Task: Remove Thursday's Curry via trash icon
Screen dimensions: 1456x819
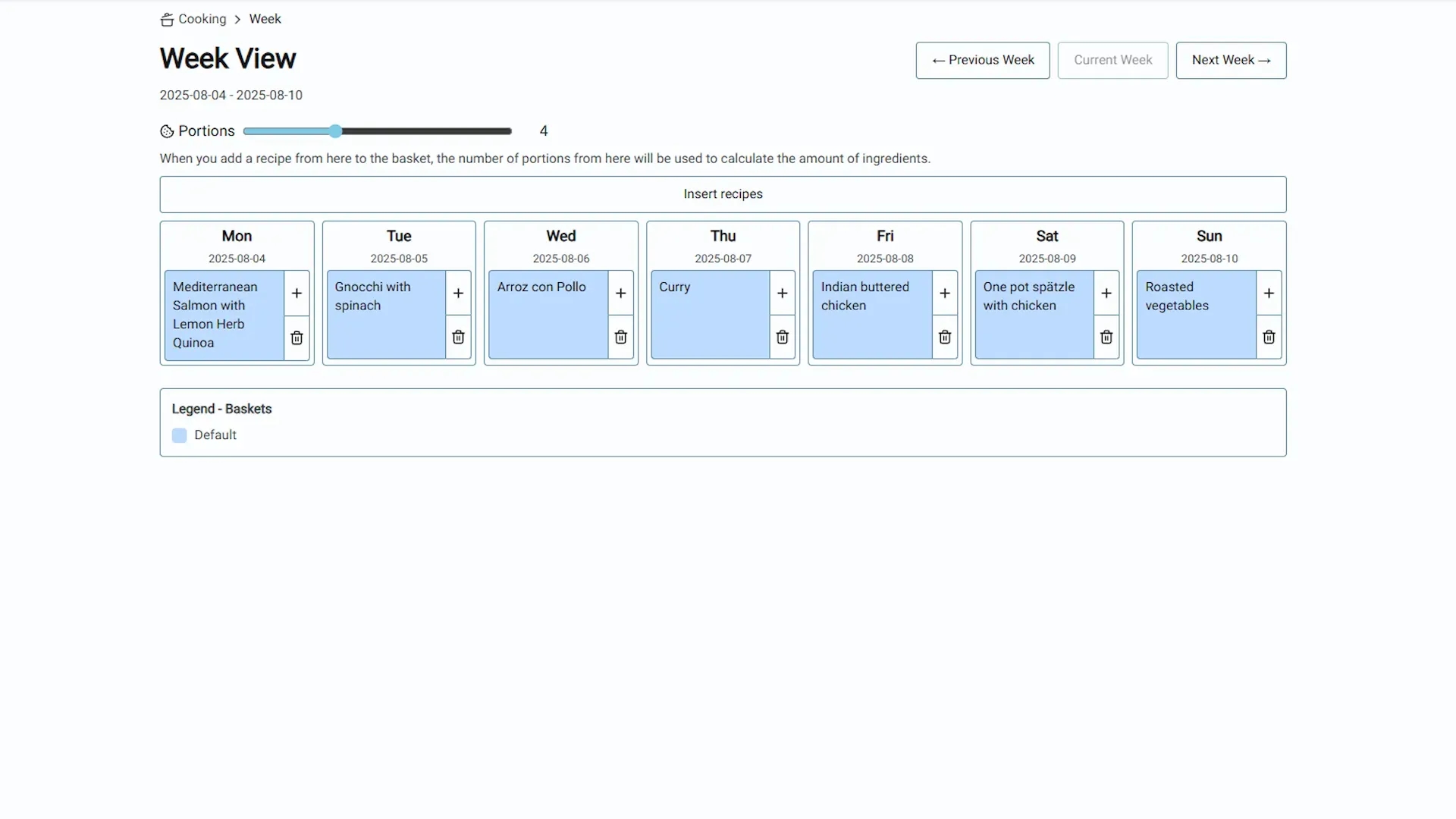Action: tap(782, 337)
